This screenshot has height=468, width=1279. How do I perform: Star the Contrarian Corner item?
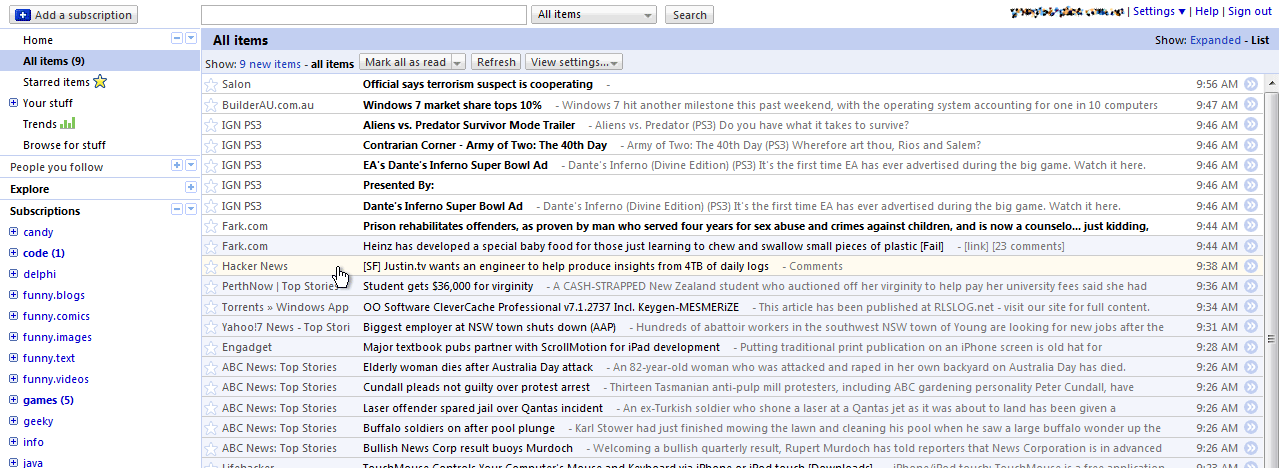click(x=211, y=145)
